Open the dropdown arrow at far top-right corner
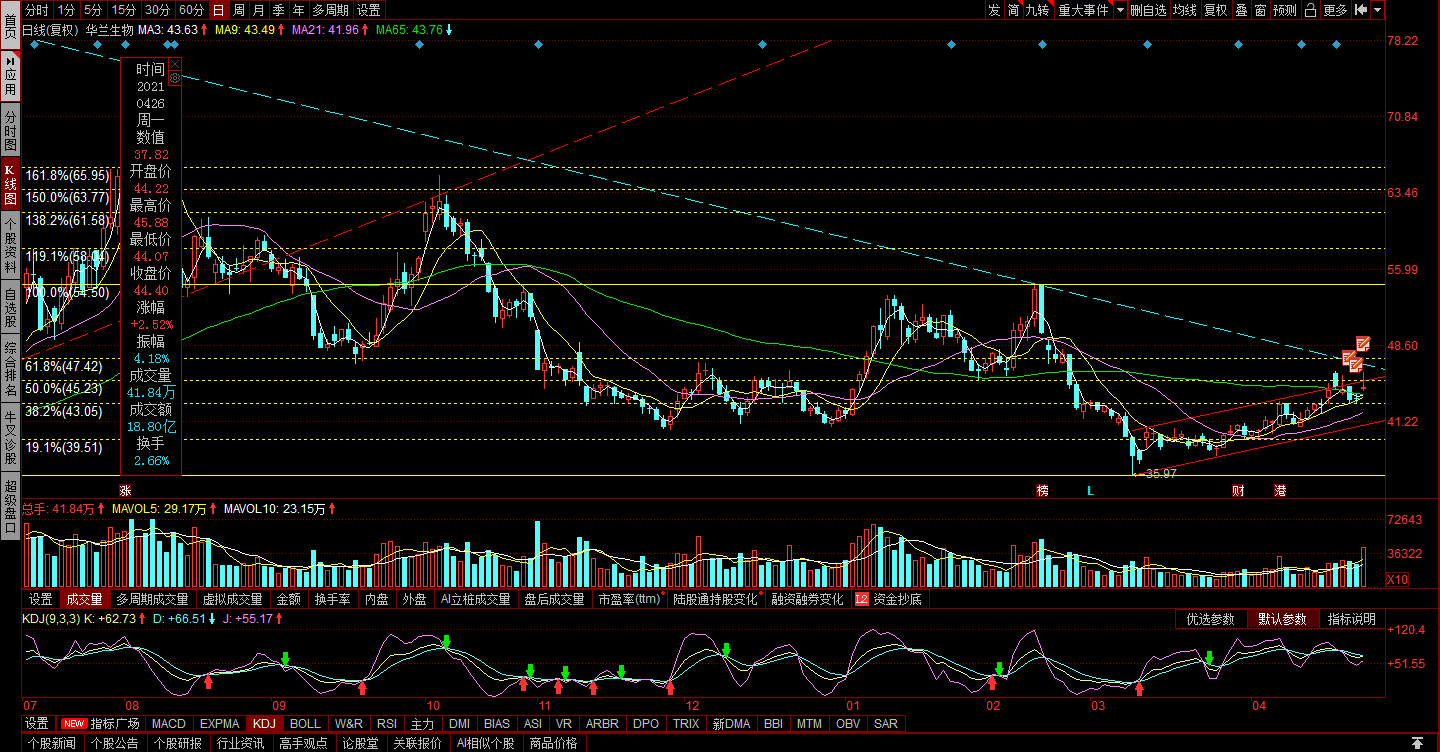Viewport: 1440px width, 752px height. click(x=1378, y=10)
